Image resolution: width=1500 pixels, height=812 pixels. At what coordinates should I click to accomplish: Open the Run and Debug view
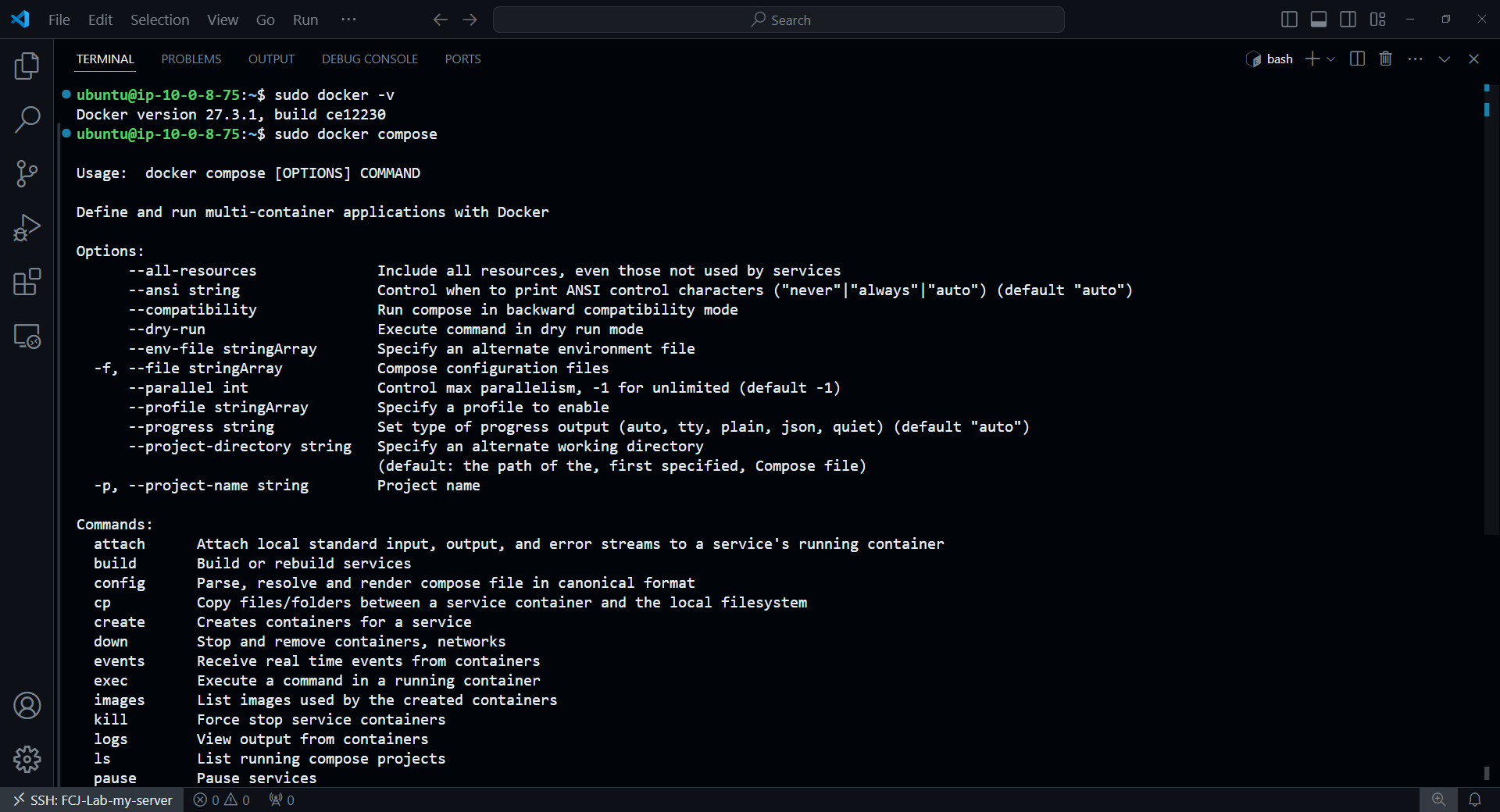pyautogui.click(x=27, y=228)
